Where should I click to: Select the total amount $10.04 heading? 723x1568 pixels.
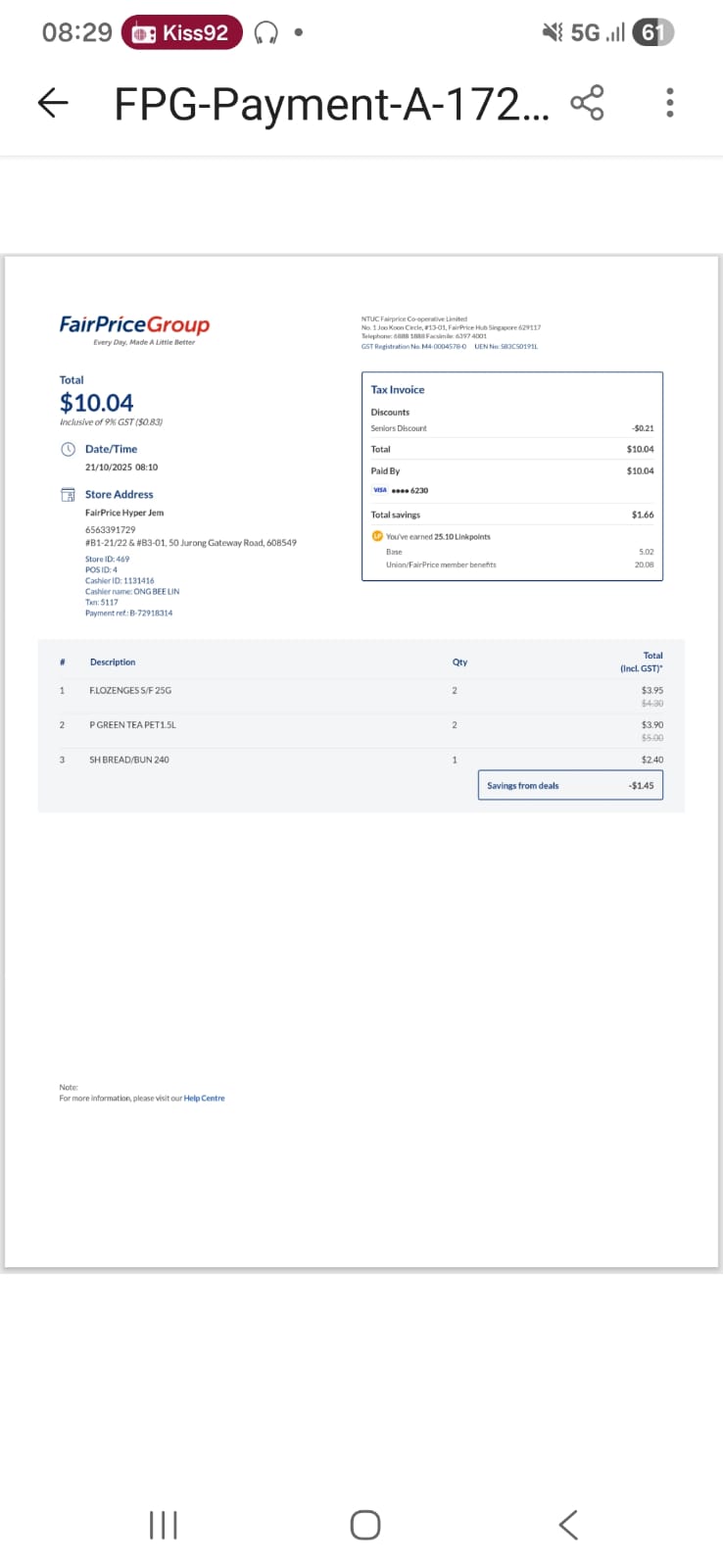[96, 403]
